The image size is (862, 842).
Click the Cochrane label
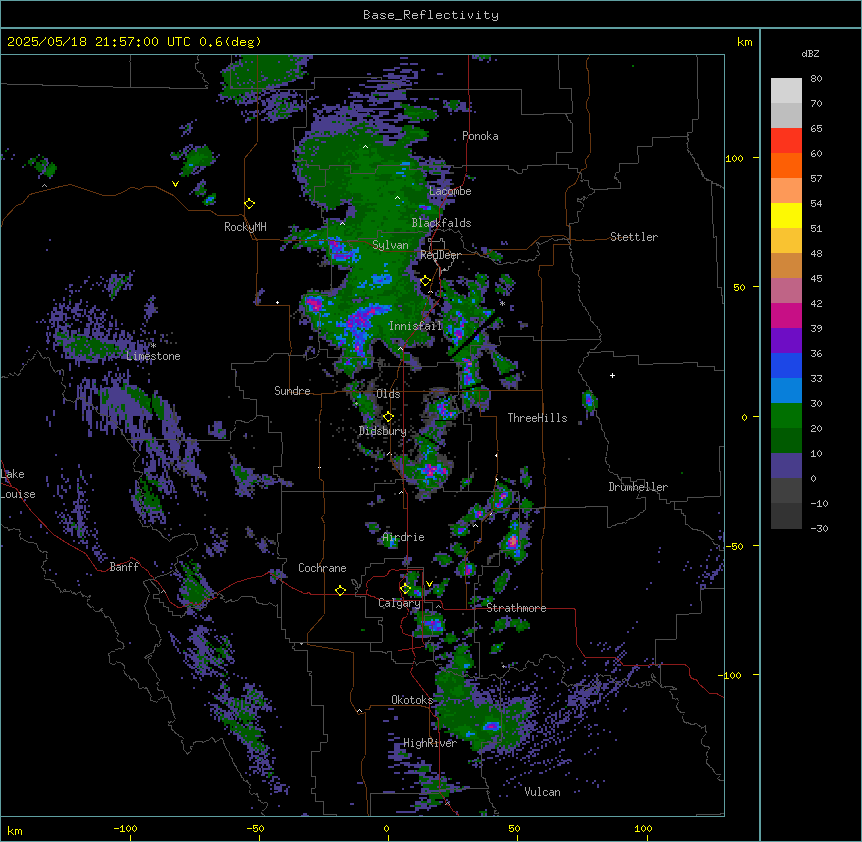[x=322, y=568]
